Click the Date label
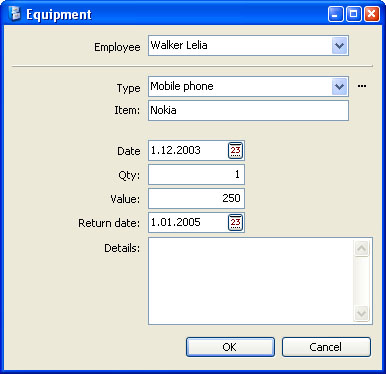 [129, 151]
